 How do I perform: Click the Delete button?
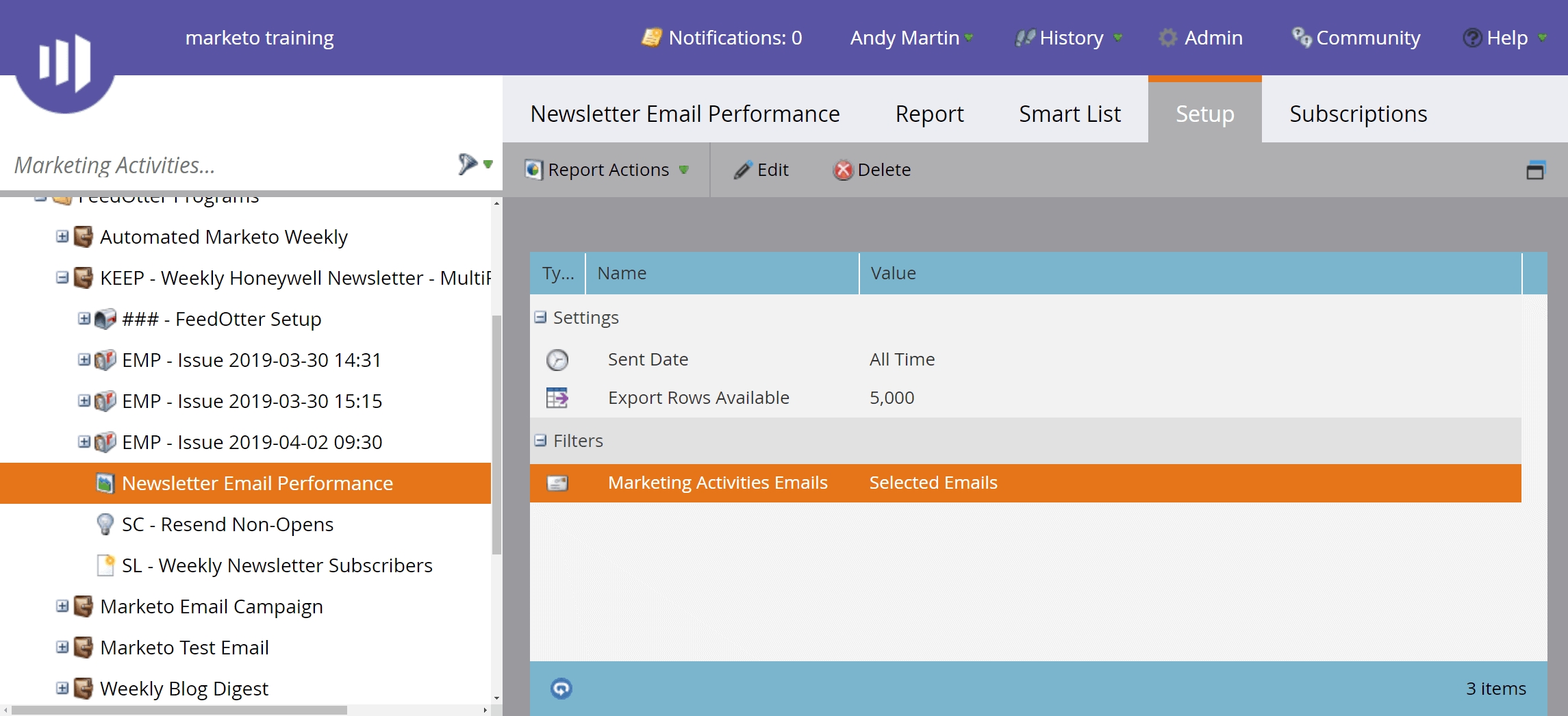tap(872, 170)
